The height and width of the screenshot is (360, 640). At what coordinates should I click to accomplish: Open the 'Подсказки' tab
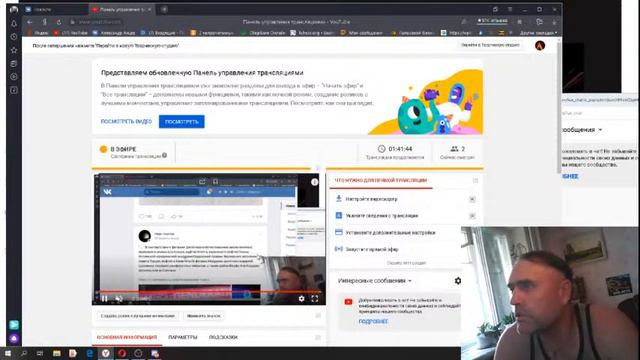(223, 338)
